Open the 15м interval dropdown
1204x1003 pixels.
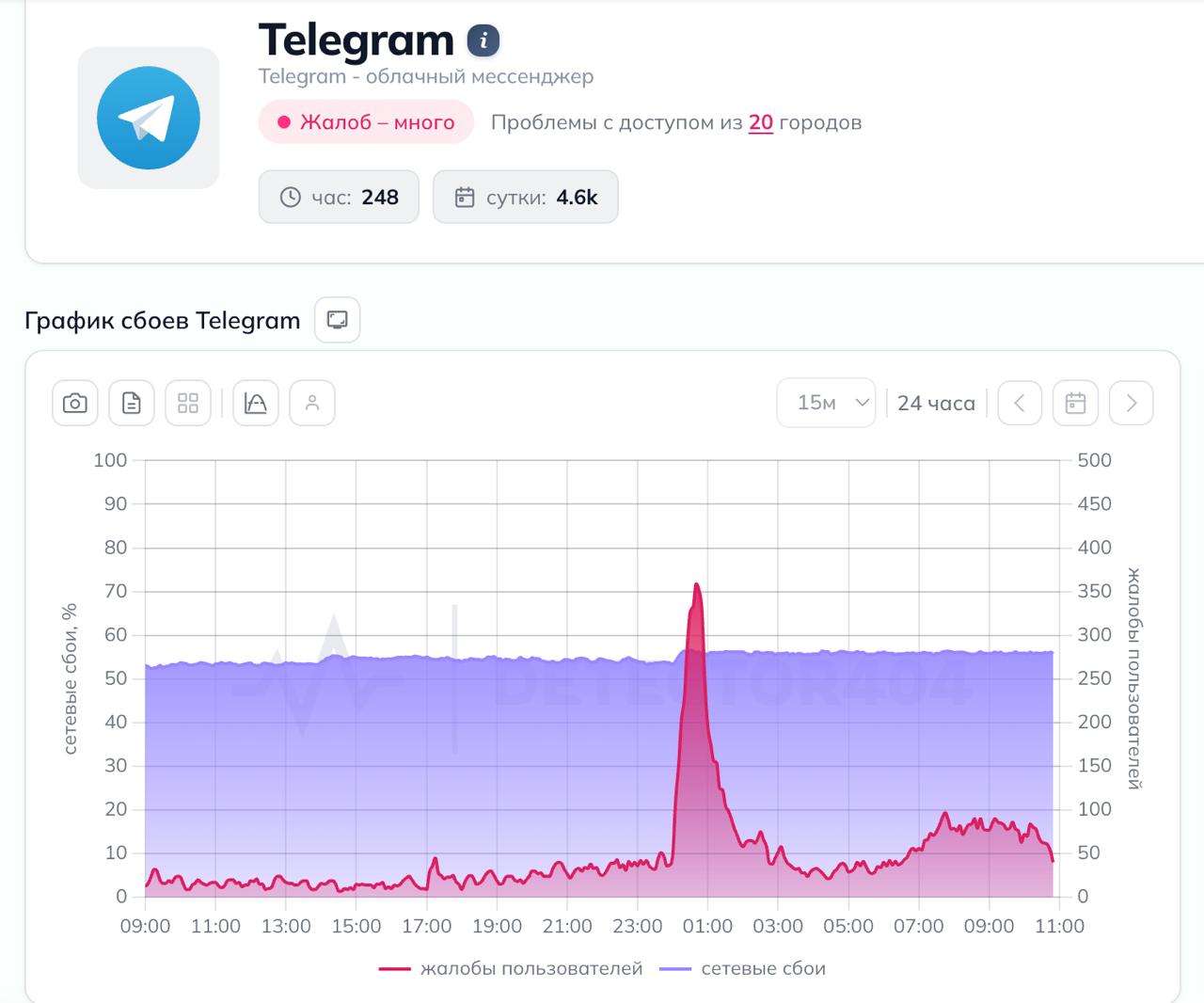(x=826, y=404)
